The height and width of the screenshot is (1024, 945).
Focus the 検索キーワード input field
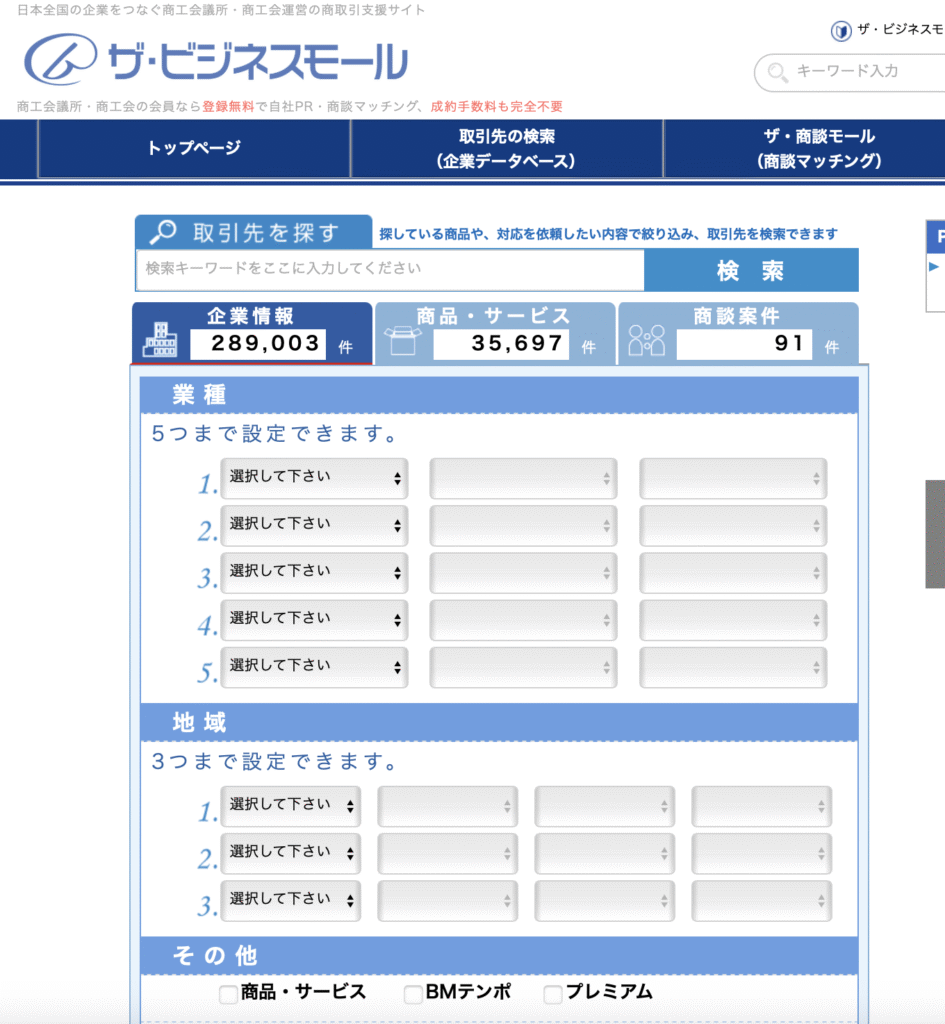[x=390, y=270]
